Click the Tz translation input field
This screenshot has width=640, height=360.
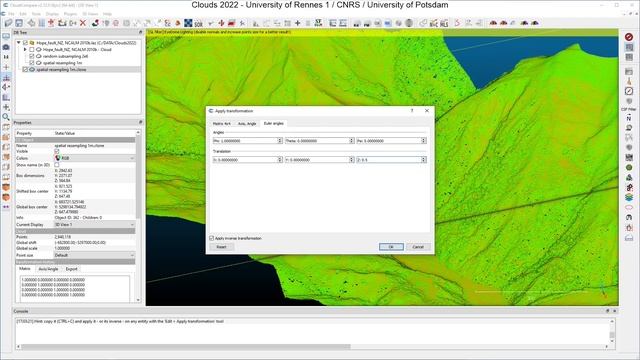click(389, 160)
